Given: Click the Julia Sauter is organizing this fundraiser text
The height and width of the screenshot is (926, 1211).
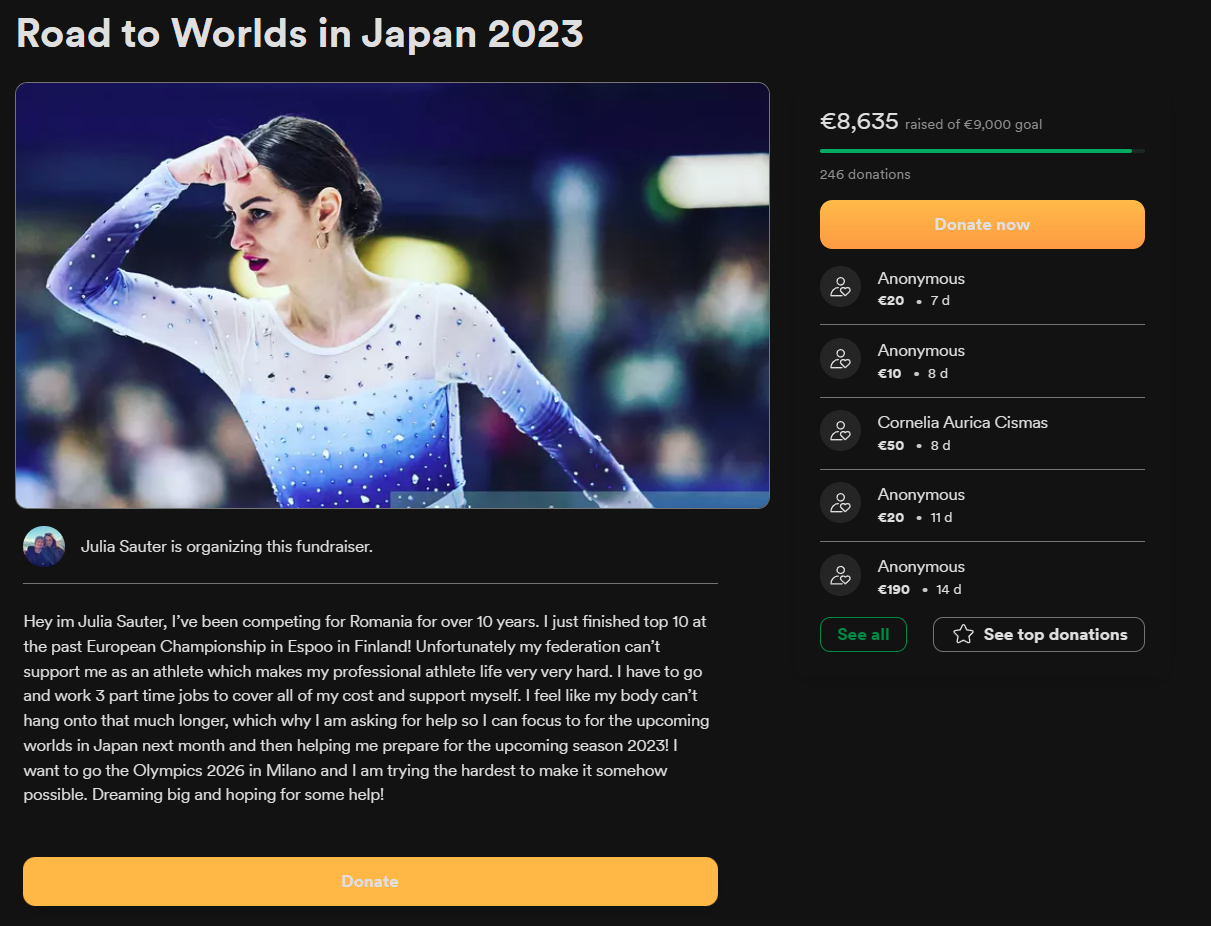Looking at the screenshot, I should coord(227,547).
